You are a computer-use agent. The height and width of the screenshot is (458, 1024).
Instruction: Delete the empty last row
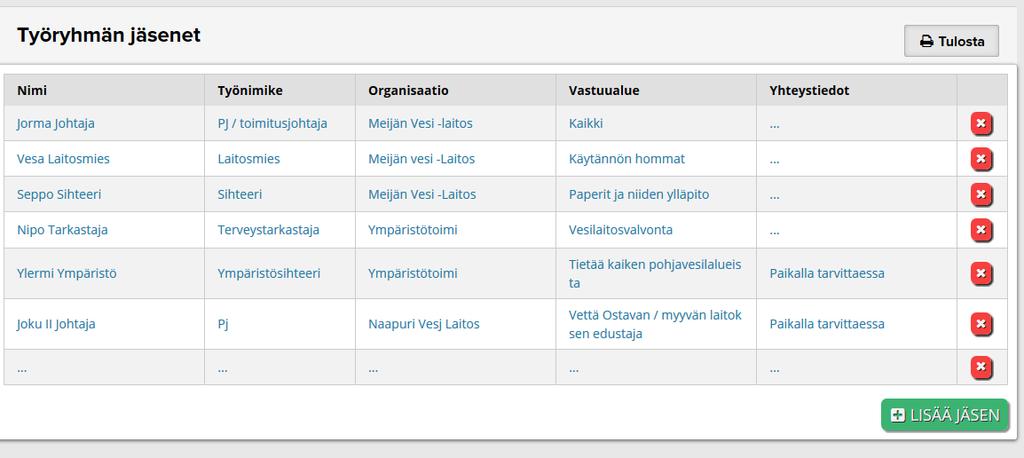981,368
